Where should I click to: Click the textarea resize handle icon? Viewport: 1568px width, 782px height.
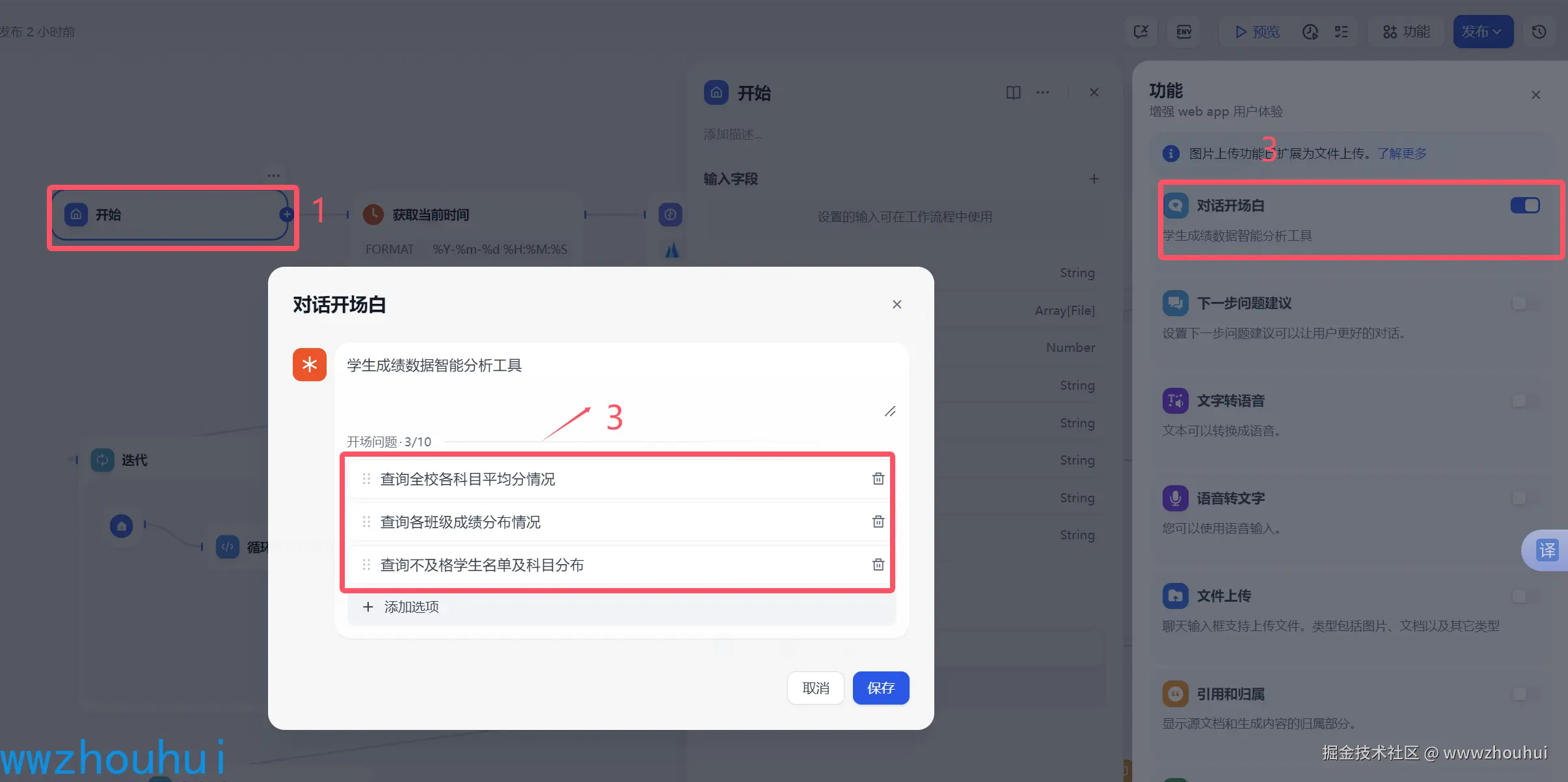tap(890, 411)
